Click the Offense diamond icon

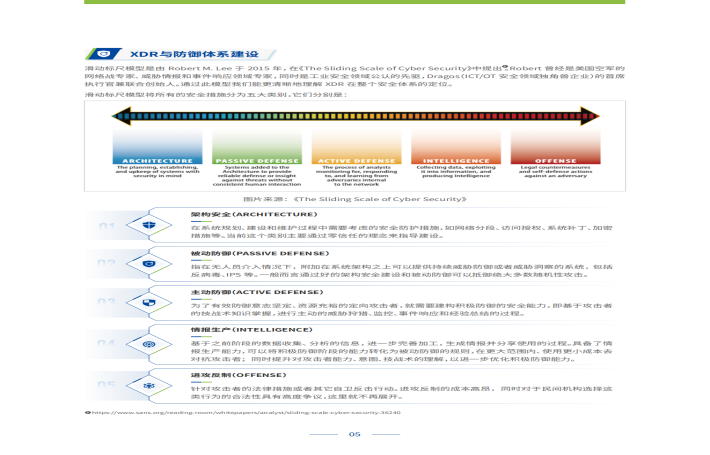click(149, 386)
